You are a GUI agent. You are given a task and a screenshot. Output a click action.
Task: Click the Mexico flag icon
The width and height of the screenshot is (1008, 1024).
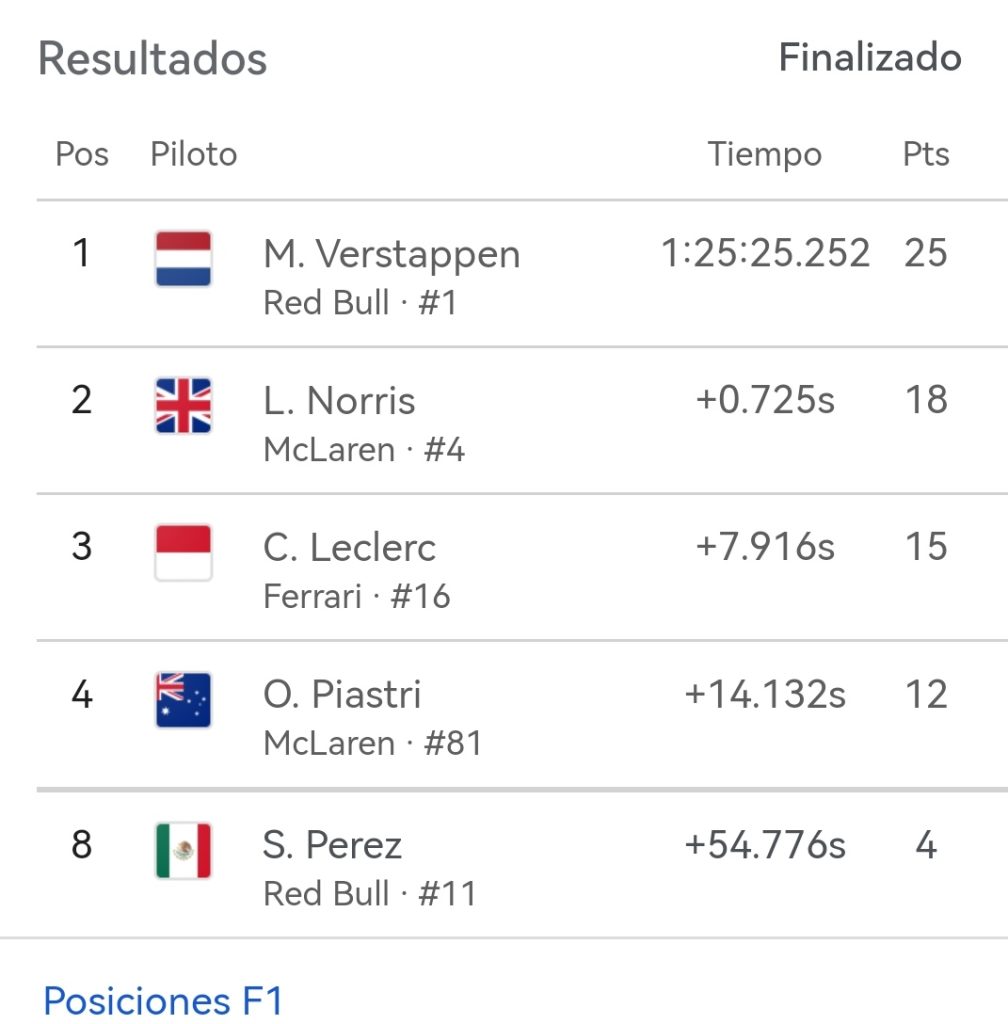(x=183, y=850)
